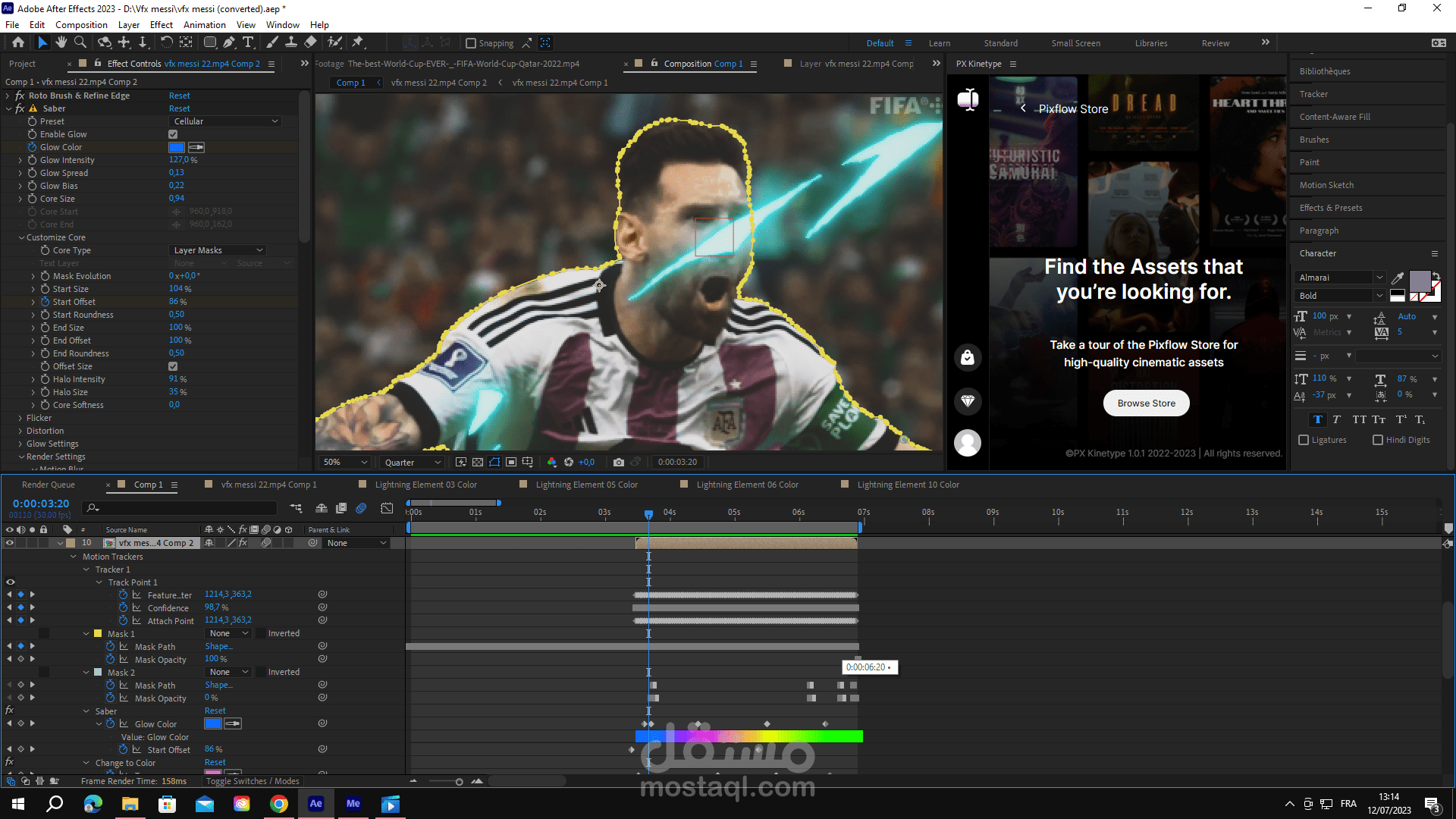Enable the Ligatures checkbox
This screenshot has height=819, width=1456.
1304,440
